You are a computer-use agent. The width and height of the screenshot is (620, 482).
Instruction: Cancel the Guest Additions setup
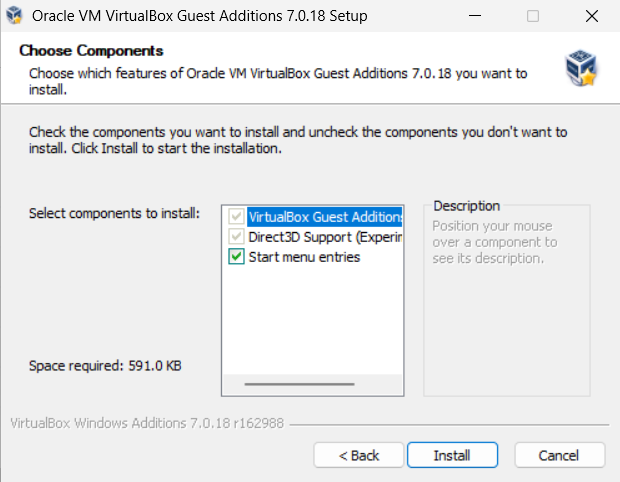coord(559,455)
